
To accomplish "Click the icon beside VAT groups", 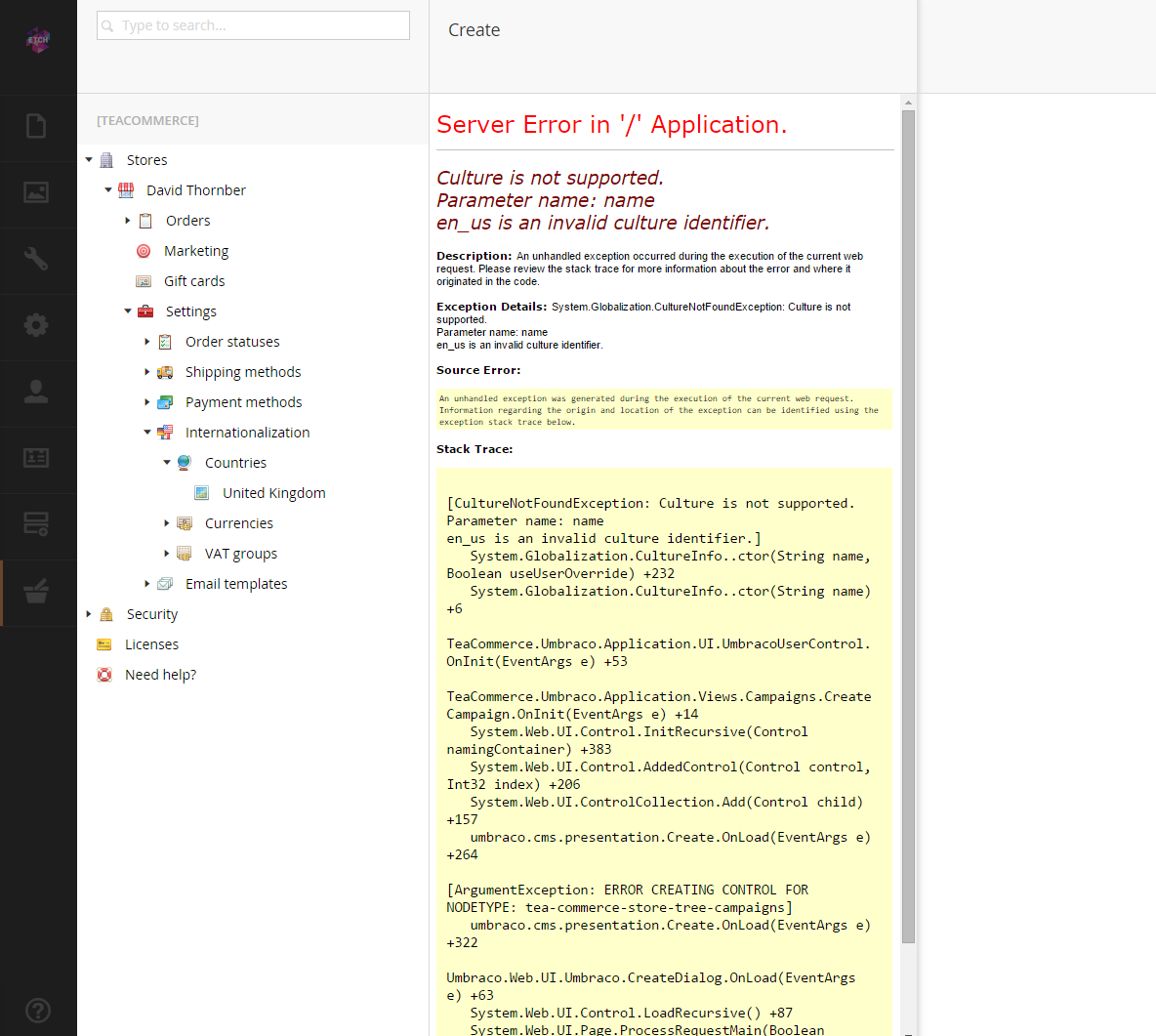I will tap(185, 553).
